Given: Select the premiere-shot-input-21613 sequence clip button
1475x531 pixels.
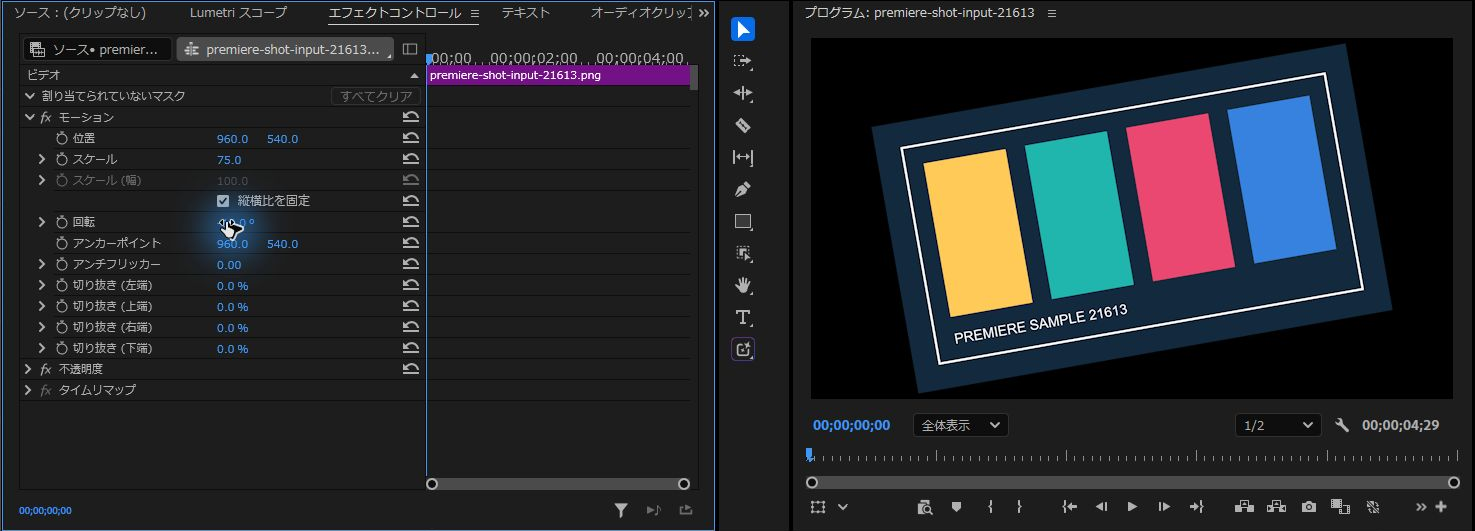Looking at the screenshot, I should coord(286,49).
